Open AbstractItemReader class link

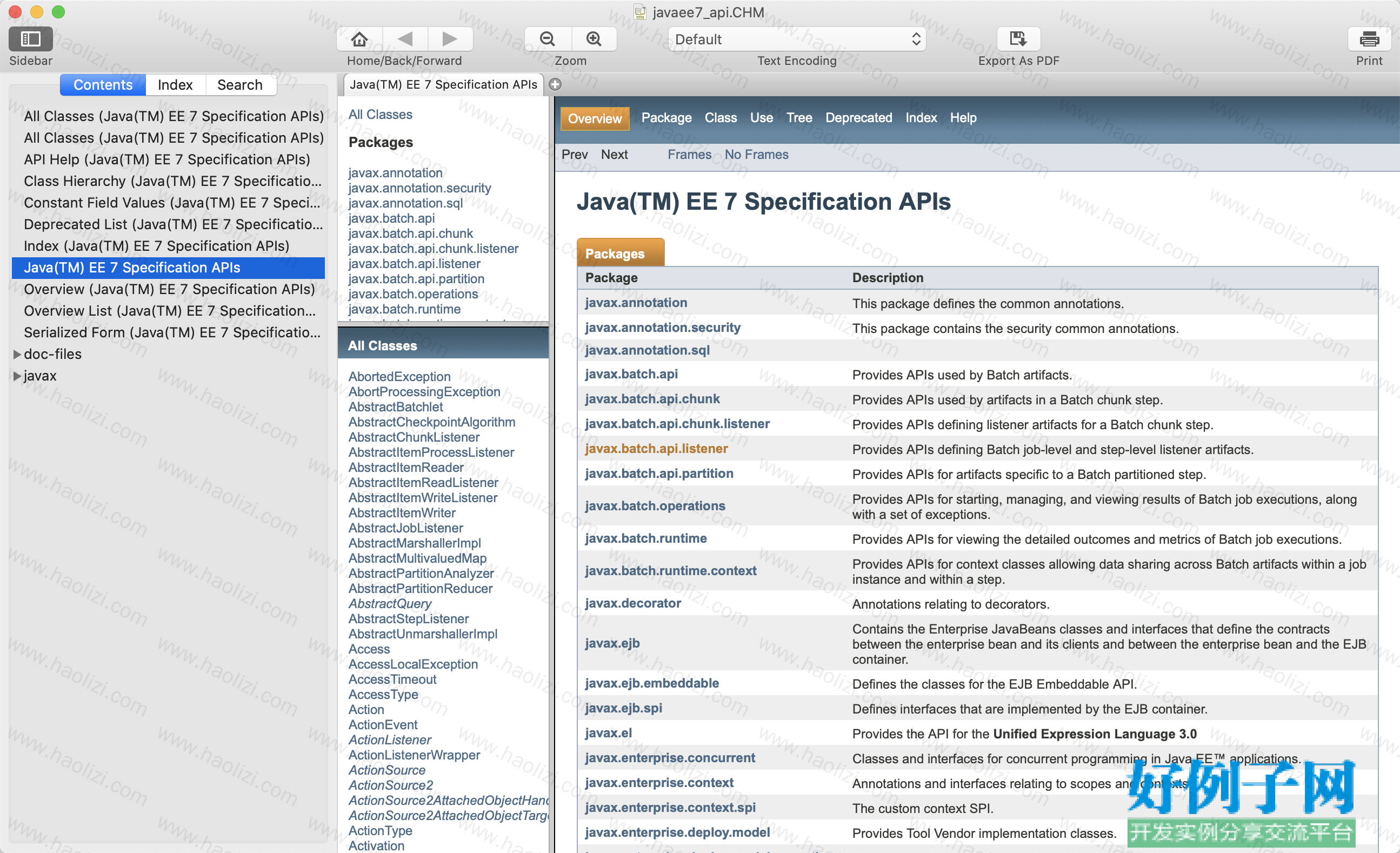406,467
